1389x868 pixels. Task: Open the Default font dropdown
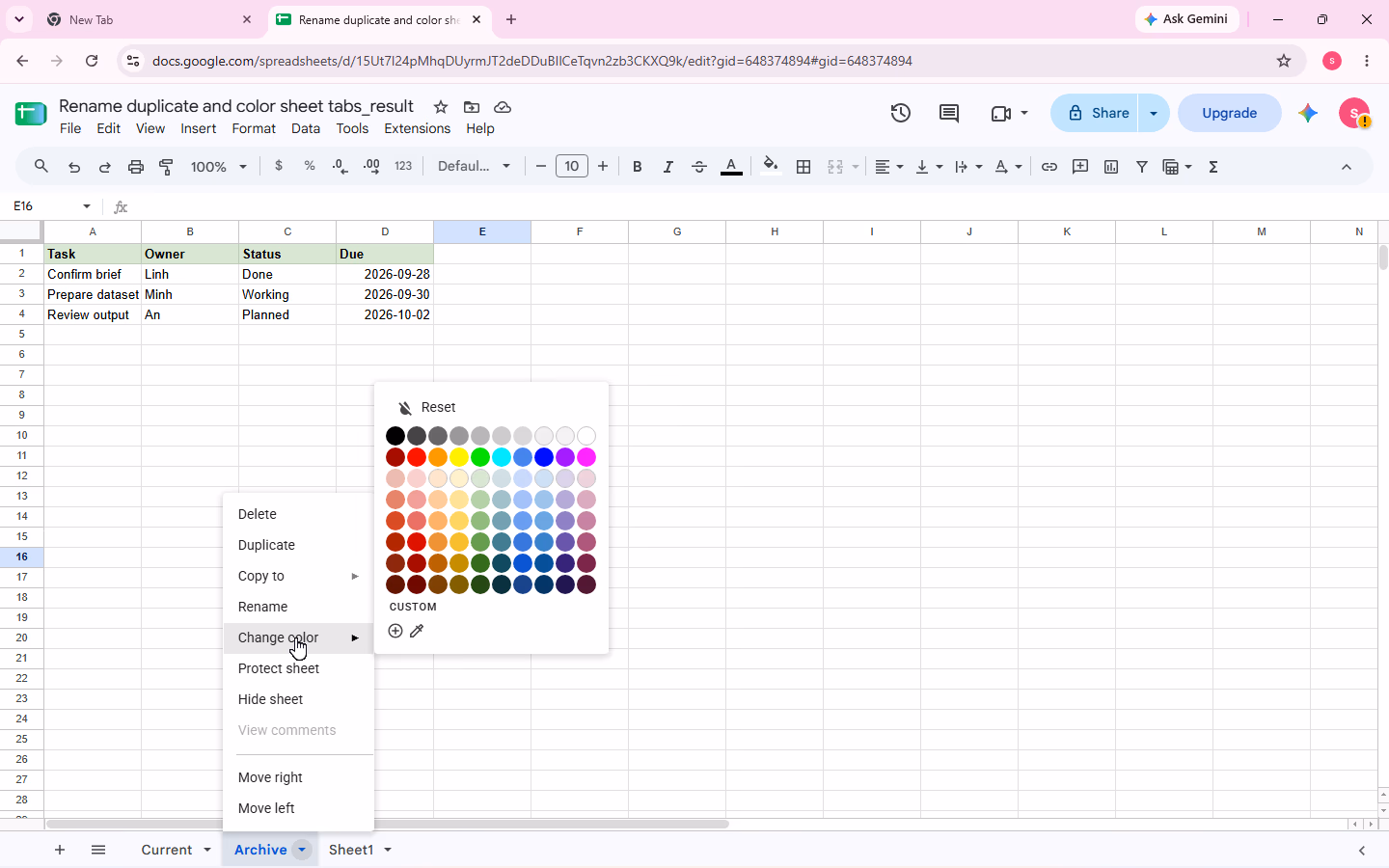tap(474, 167)
